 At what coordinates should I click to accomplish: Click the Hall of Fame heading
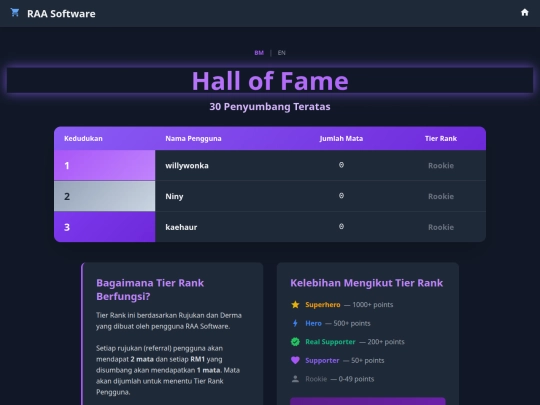tap(270, 81)
